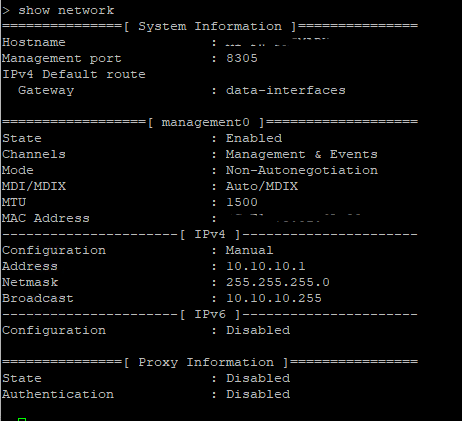Click the management0 section header
Screen dimensions: 462x421
(x=206, y=122)
